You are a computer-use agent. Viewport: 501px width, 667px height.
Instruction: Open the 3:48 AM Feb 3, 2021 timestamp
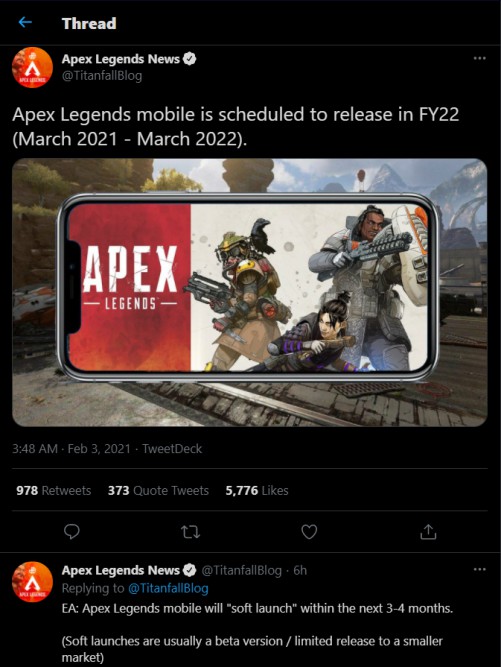pyautogui.click(x=71, y=448)
